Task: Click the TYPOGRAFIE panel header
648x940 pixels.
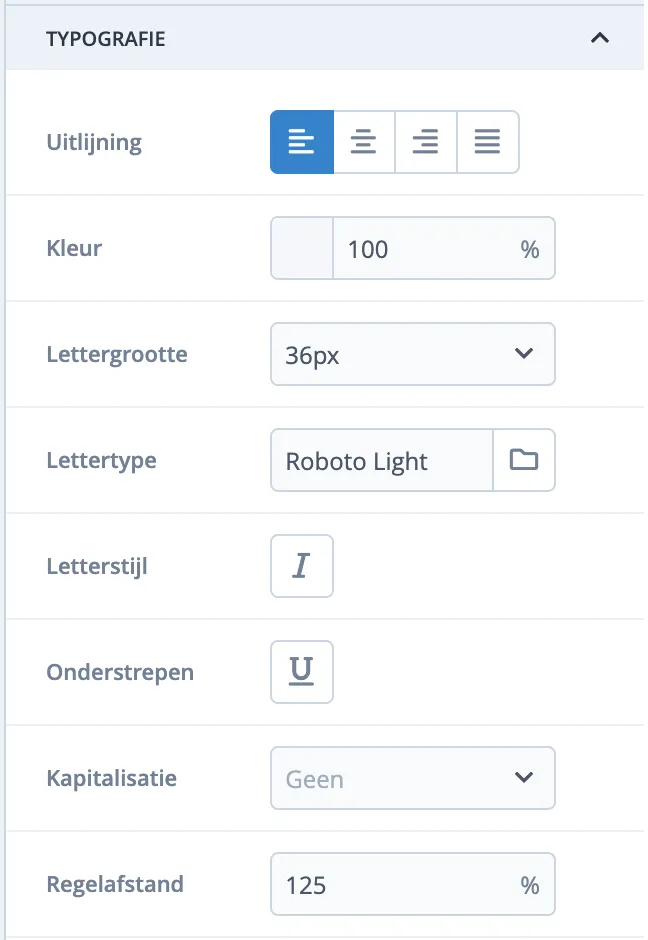Action: tap(105, 38)
